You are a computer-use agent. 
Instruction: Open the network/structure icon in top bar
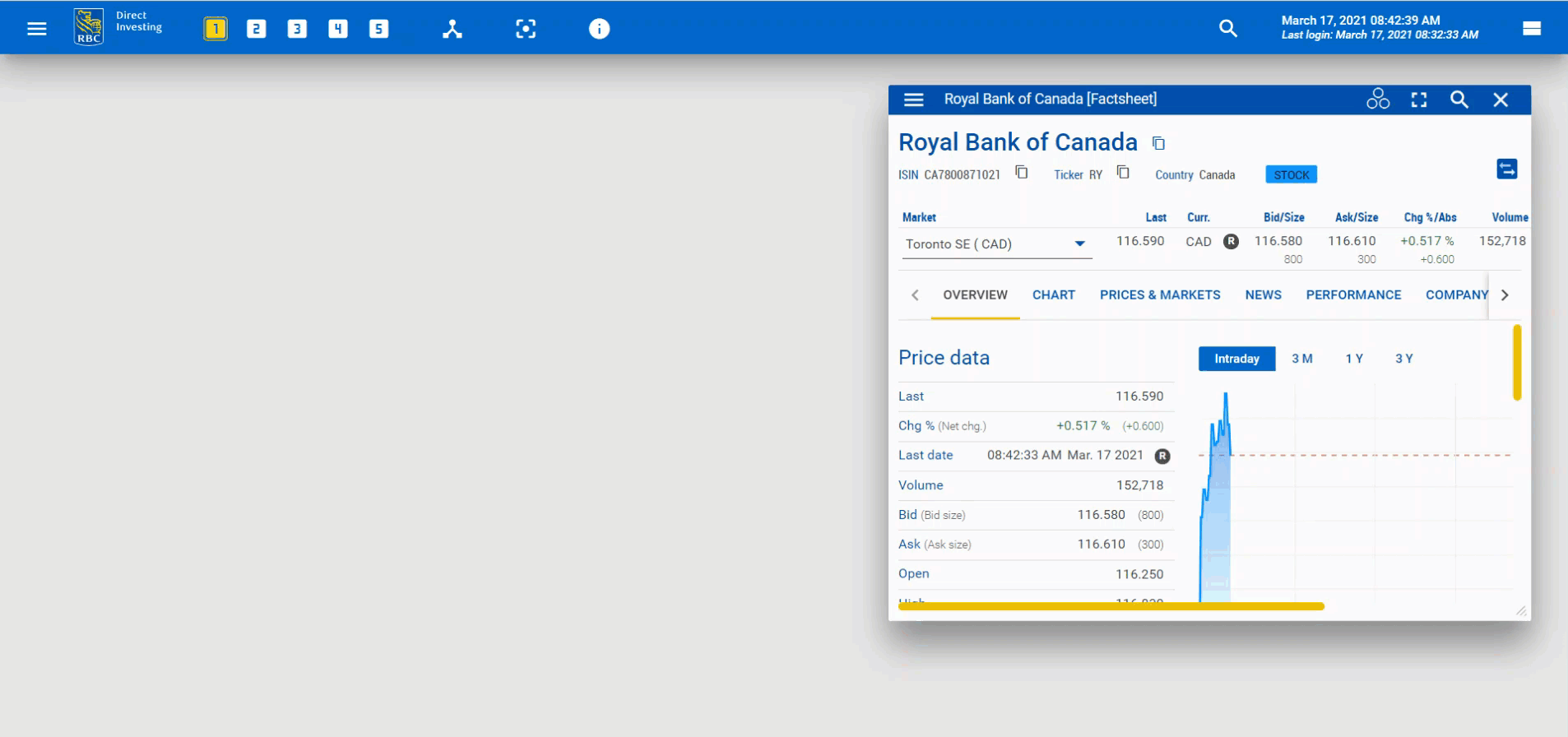[x=452, y=29]
